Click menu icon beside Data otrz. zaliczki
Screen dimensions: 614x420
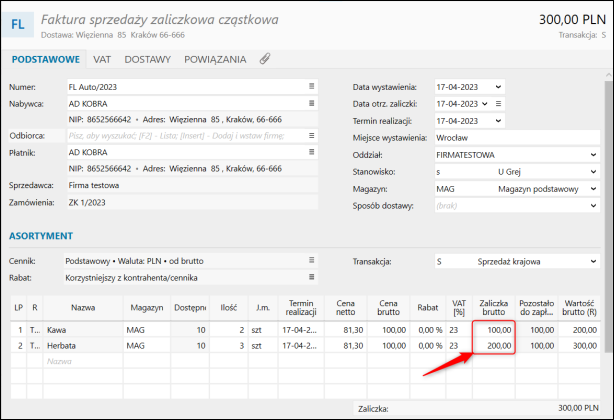point(498,103)
